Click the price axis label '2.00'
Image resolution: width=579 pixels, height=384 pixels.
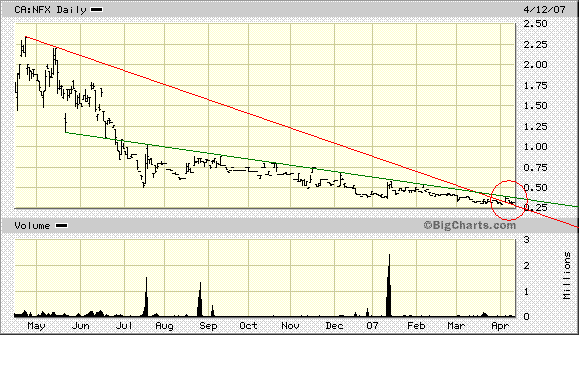[535, 65]
